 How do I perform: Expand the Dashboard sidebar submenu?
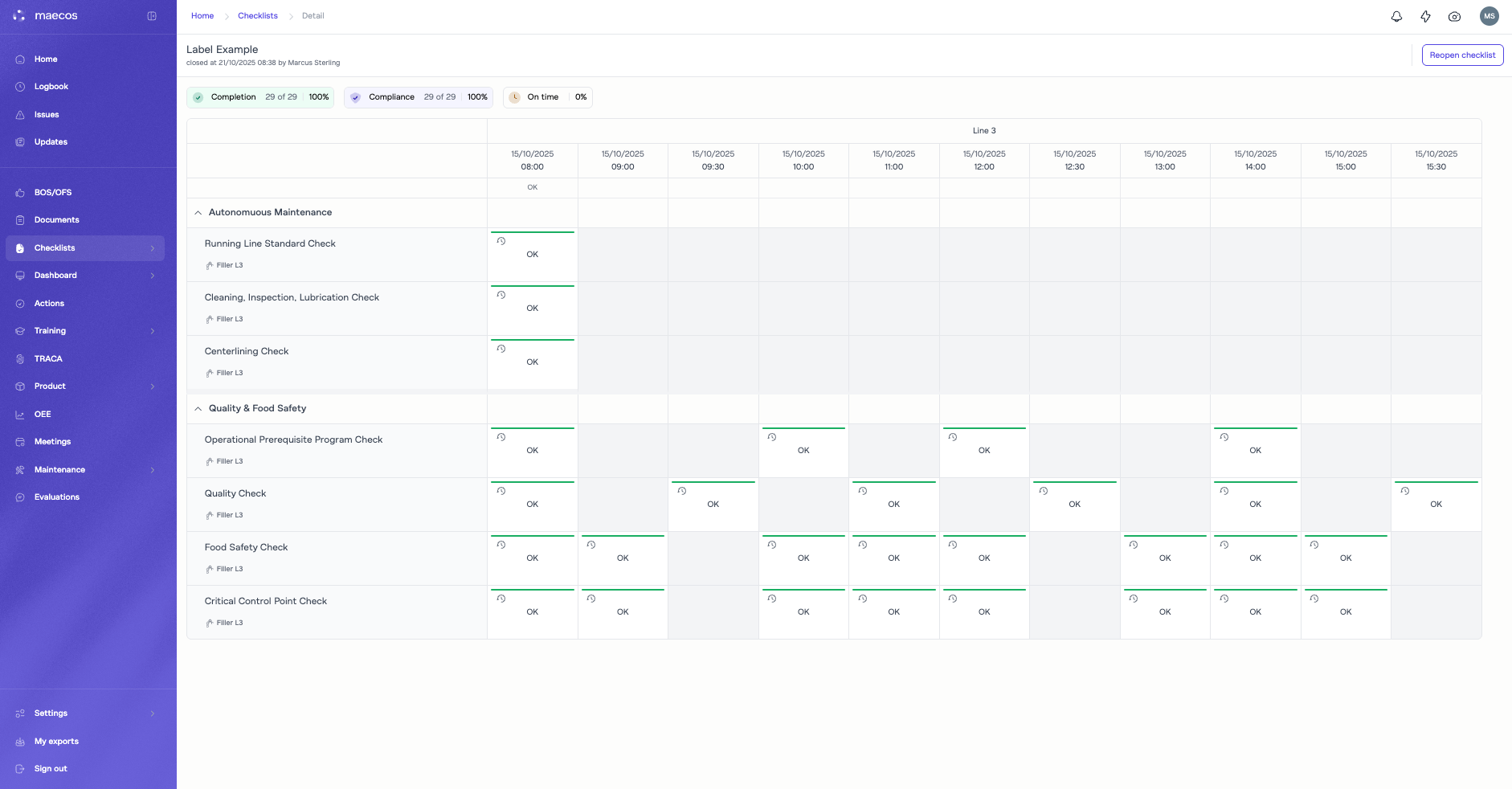152,276
